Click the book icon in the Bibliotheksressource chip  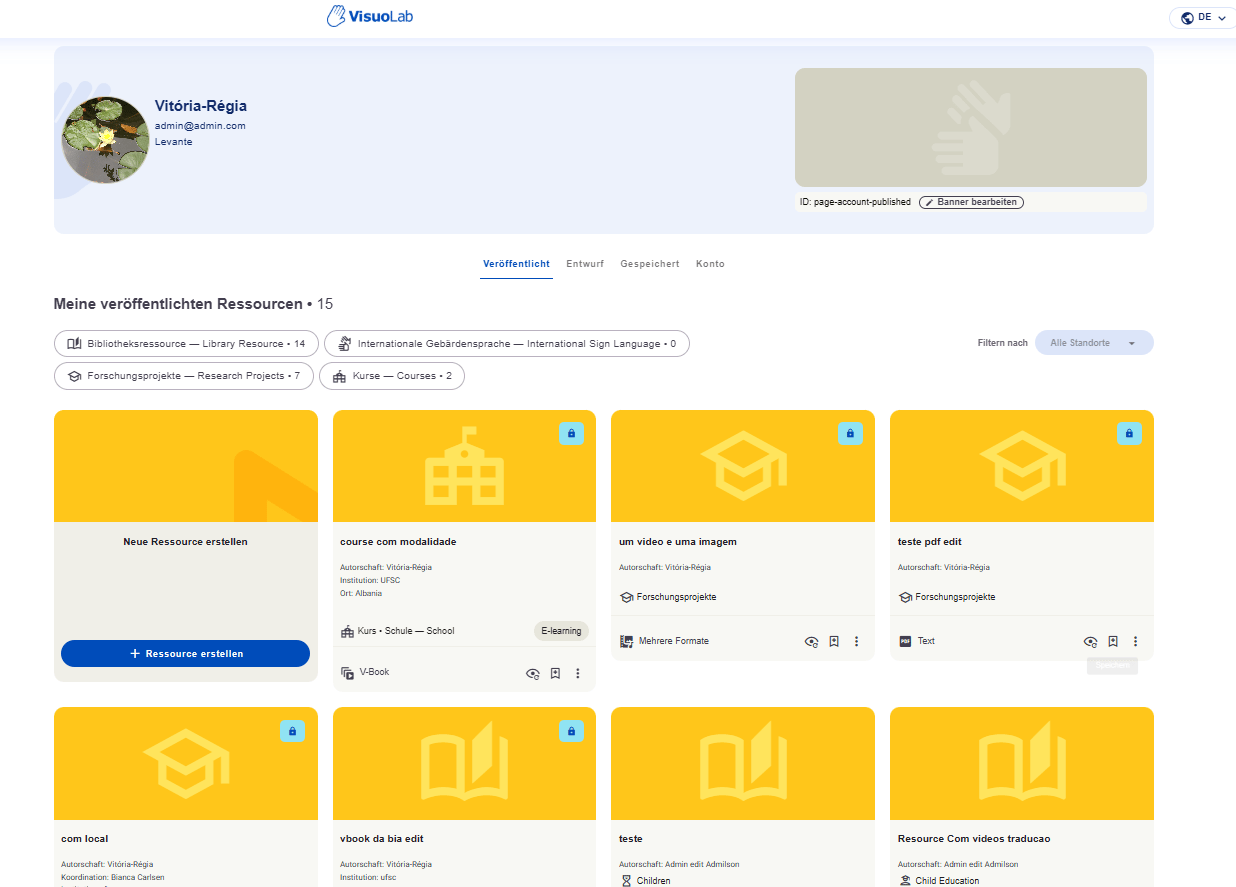pos(74,343)
